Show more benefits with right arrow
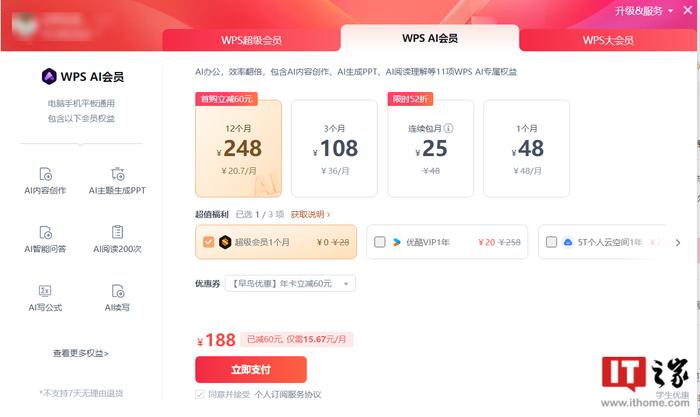 678,242
